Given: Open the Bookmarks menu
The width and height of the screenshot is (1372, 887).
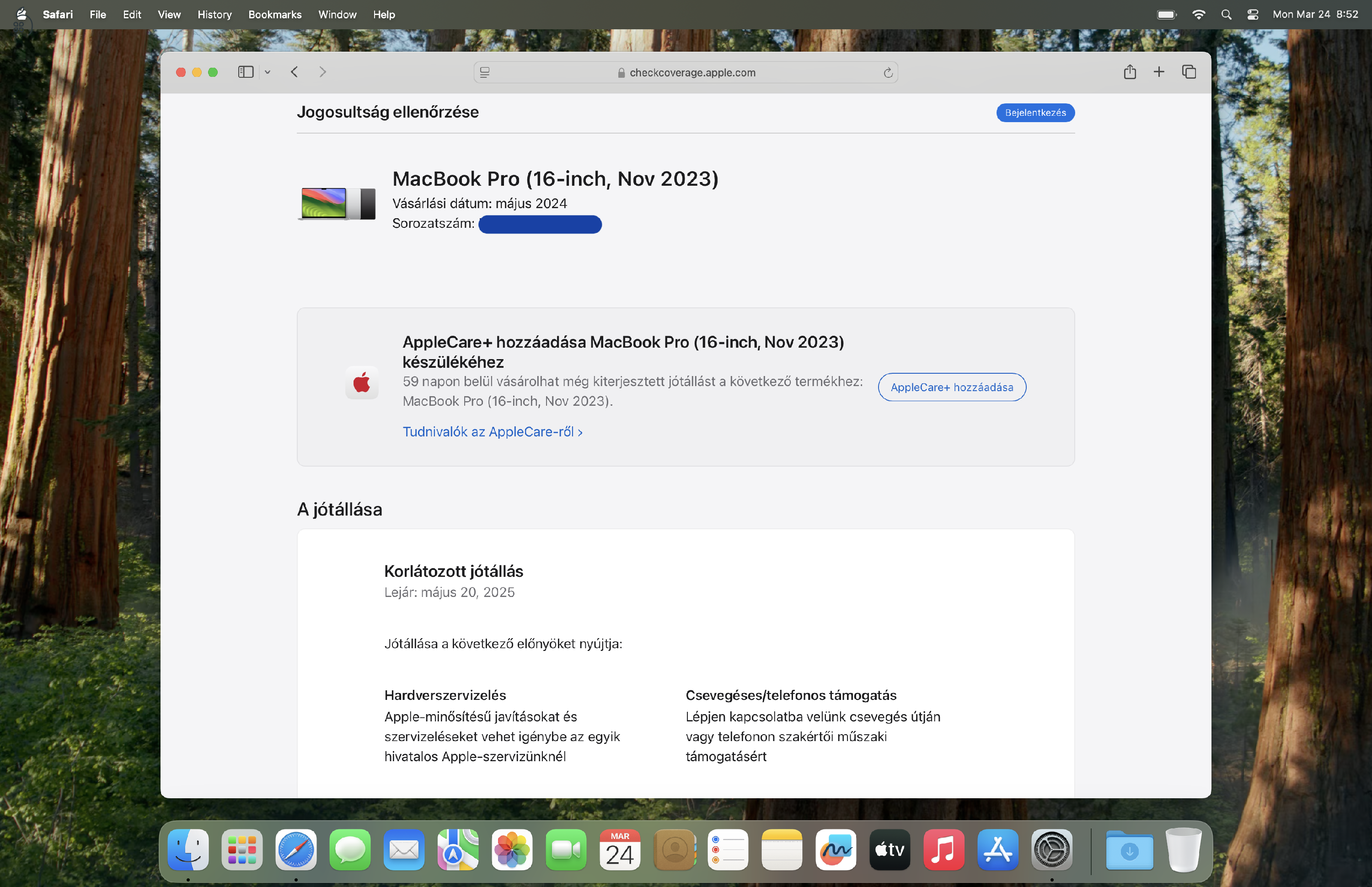Looking at the screenshot, I should point(275,14).
